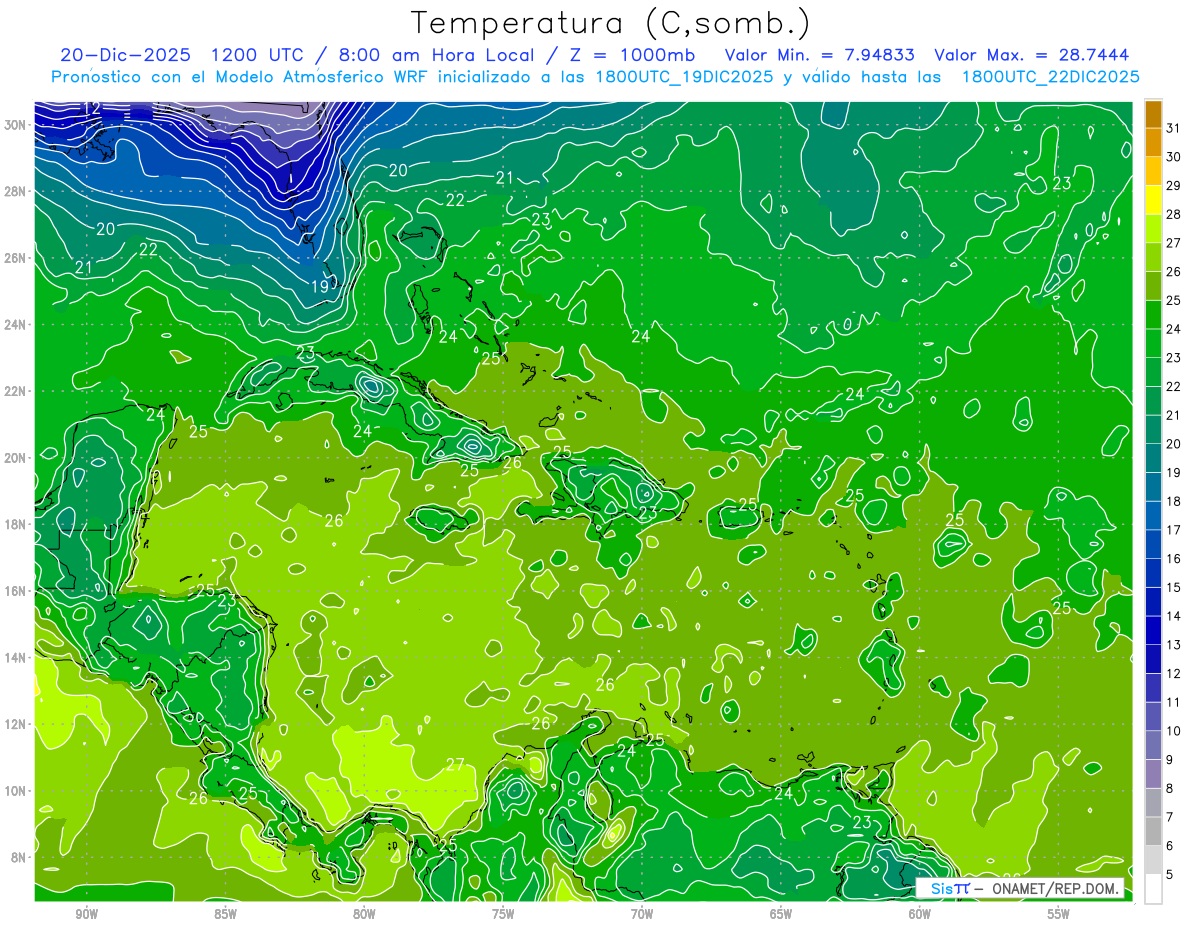Click the longitude axis label "55W"
Viewport: 1200px width, 927px height.
click(1059, 914)
